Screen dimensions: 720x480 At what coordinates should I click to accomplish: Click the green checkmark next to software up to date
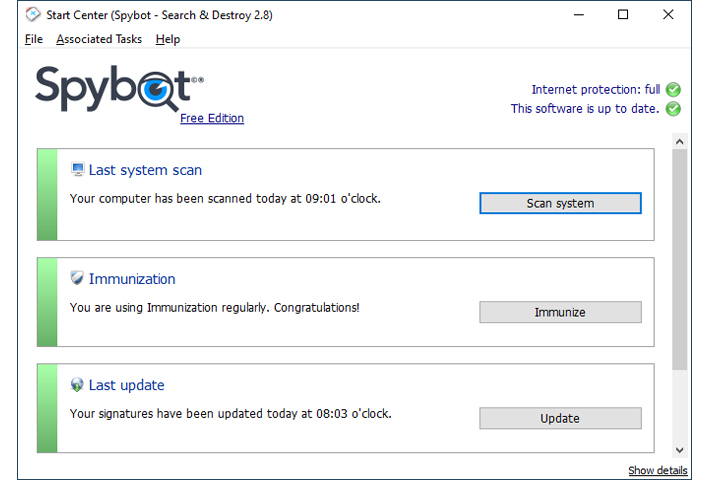(673, 109)
